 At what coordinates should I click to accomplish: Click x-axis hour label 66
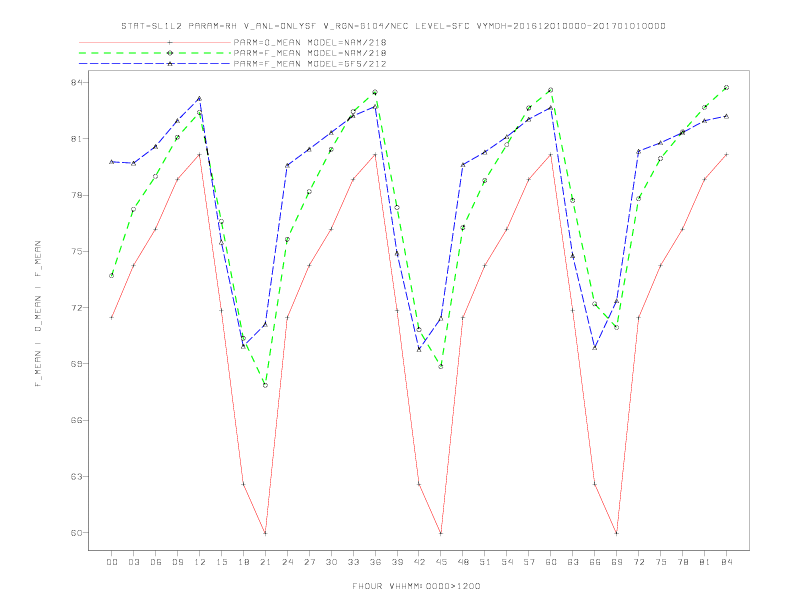pos(595,562)
